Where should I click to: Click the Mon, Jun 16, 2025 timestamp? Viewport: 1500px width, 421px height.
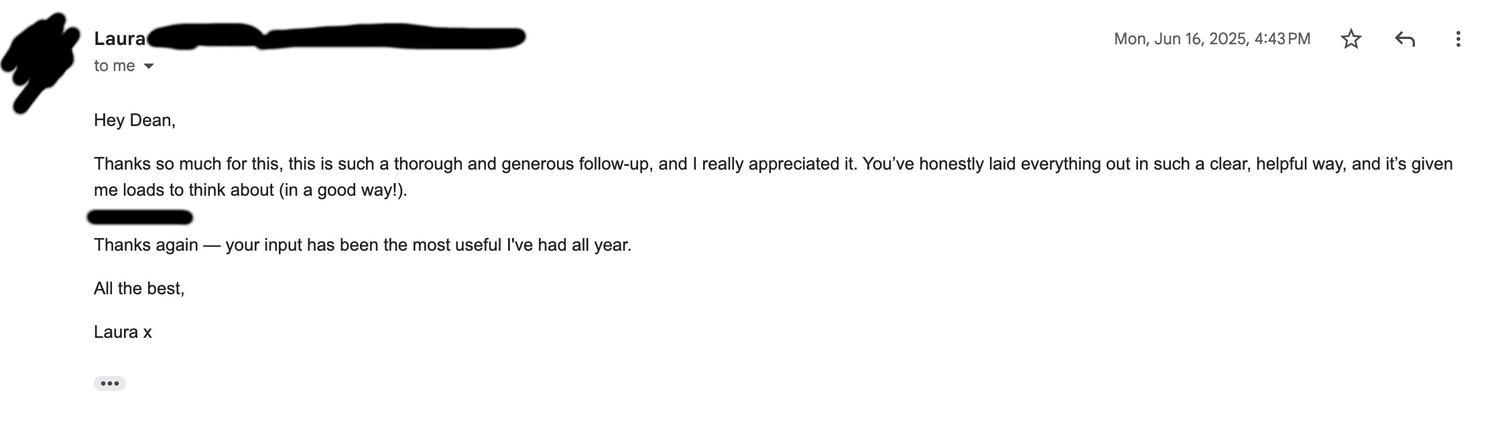coord(1212,39)
